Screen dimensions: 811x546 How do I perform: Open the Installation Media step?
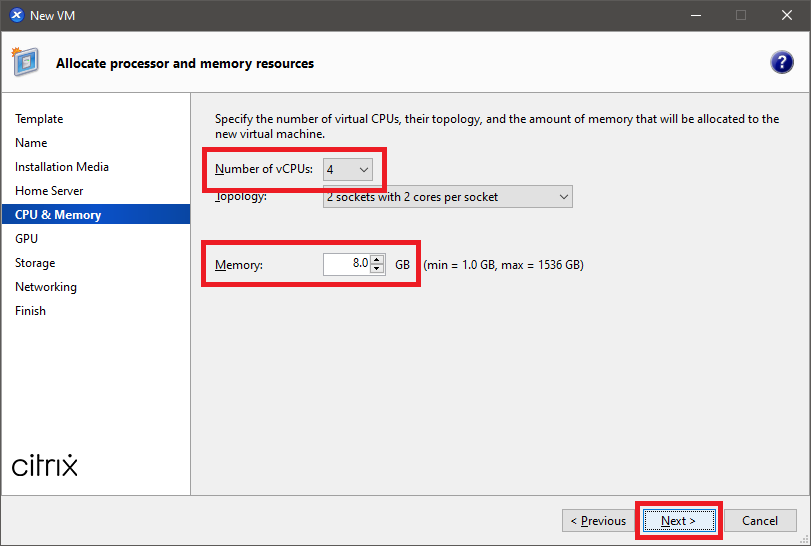(62, 167)
